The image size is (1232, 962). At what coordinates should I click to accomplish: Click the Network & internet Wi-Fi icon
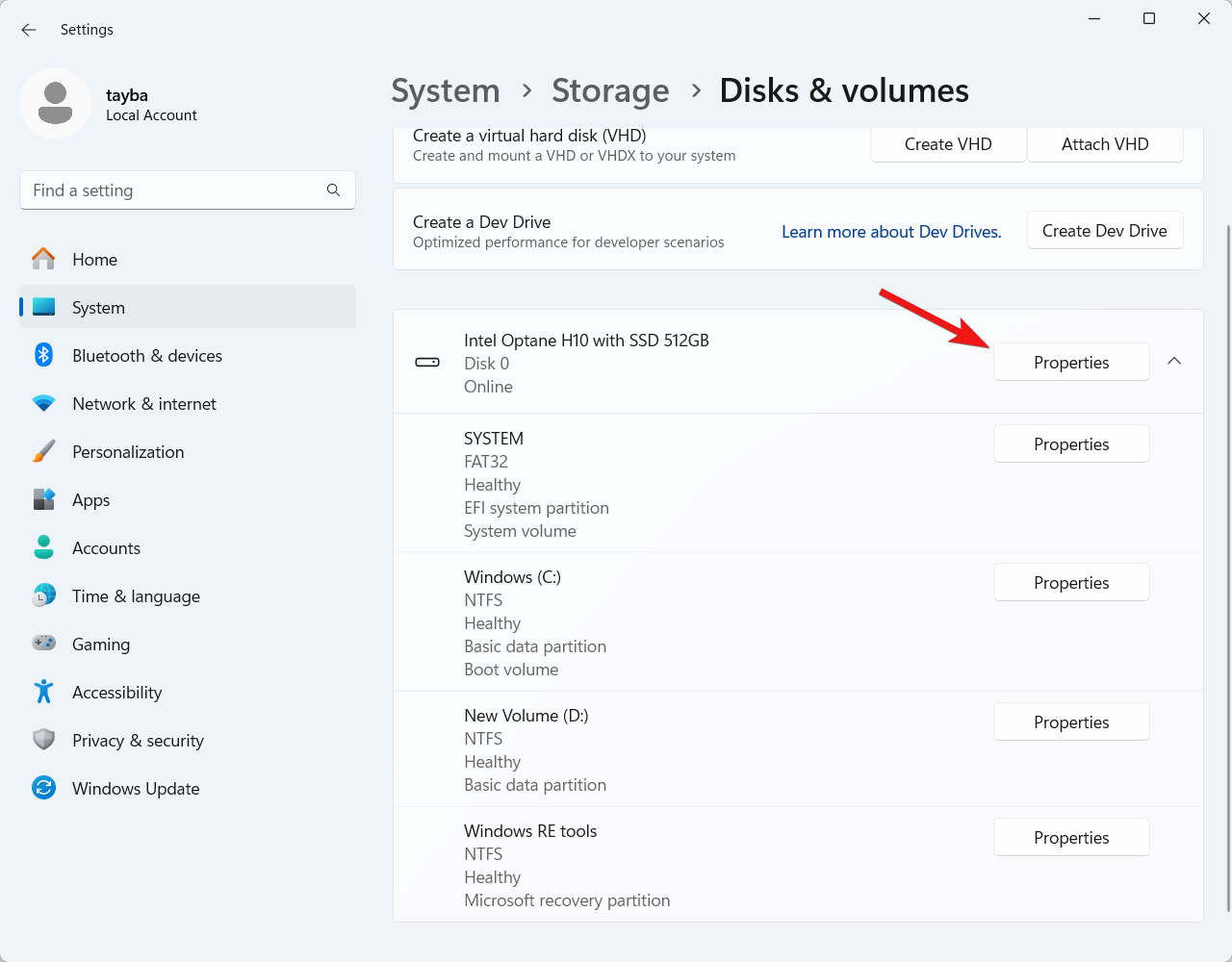[43, 404]
